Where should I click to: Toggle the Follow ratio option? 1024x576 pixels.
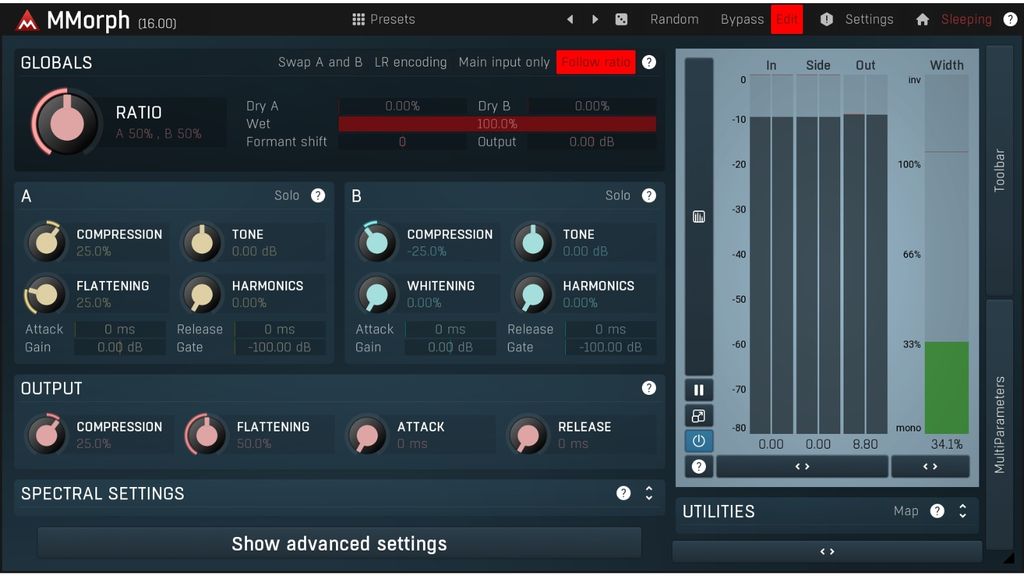click(x=595, y=61)
